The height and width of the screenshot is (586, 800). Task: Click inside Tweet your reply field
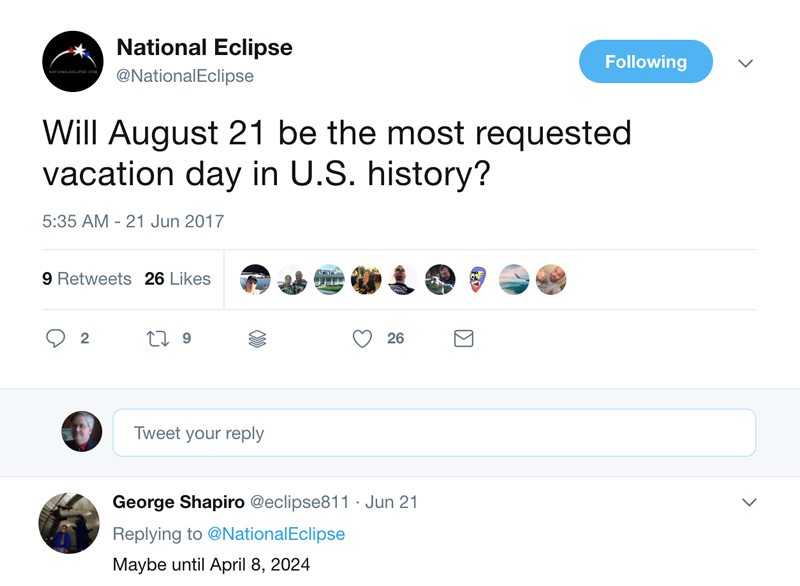pos(434,433)
